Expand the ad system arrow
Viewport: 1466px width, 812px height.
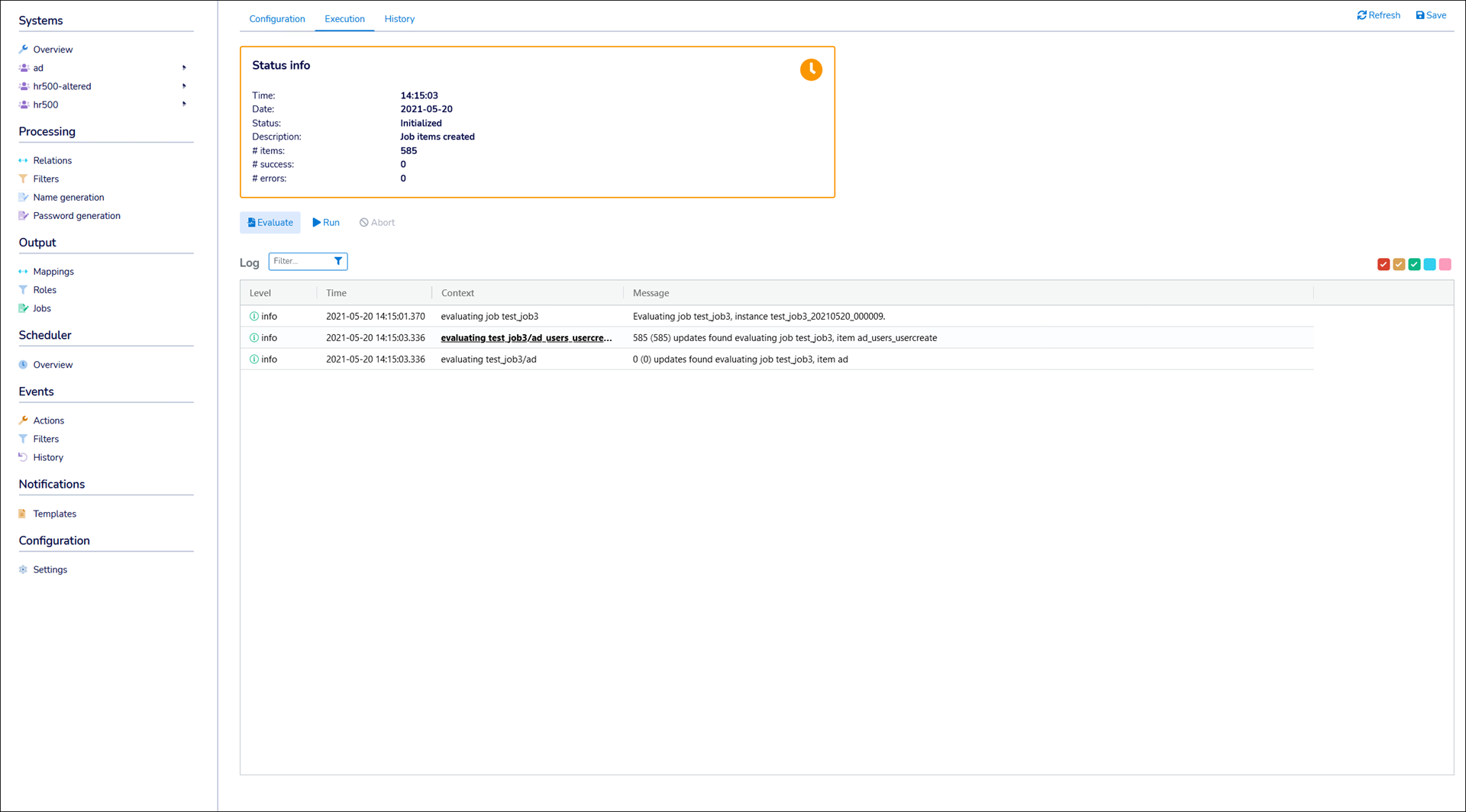click(184, 68)
